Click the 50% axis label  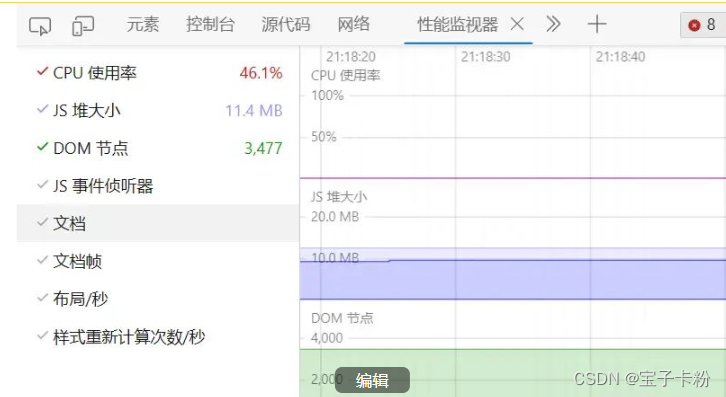324,137
